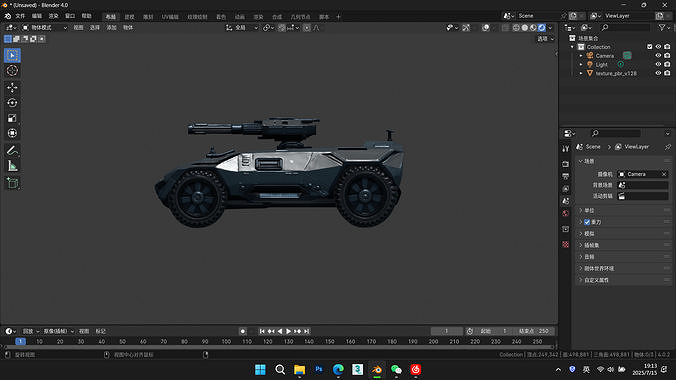Open the Edit (编辑) menu
Image resolution: width=676 pixels, height=380 pixels.
(x=37, y=16)
